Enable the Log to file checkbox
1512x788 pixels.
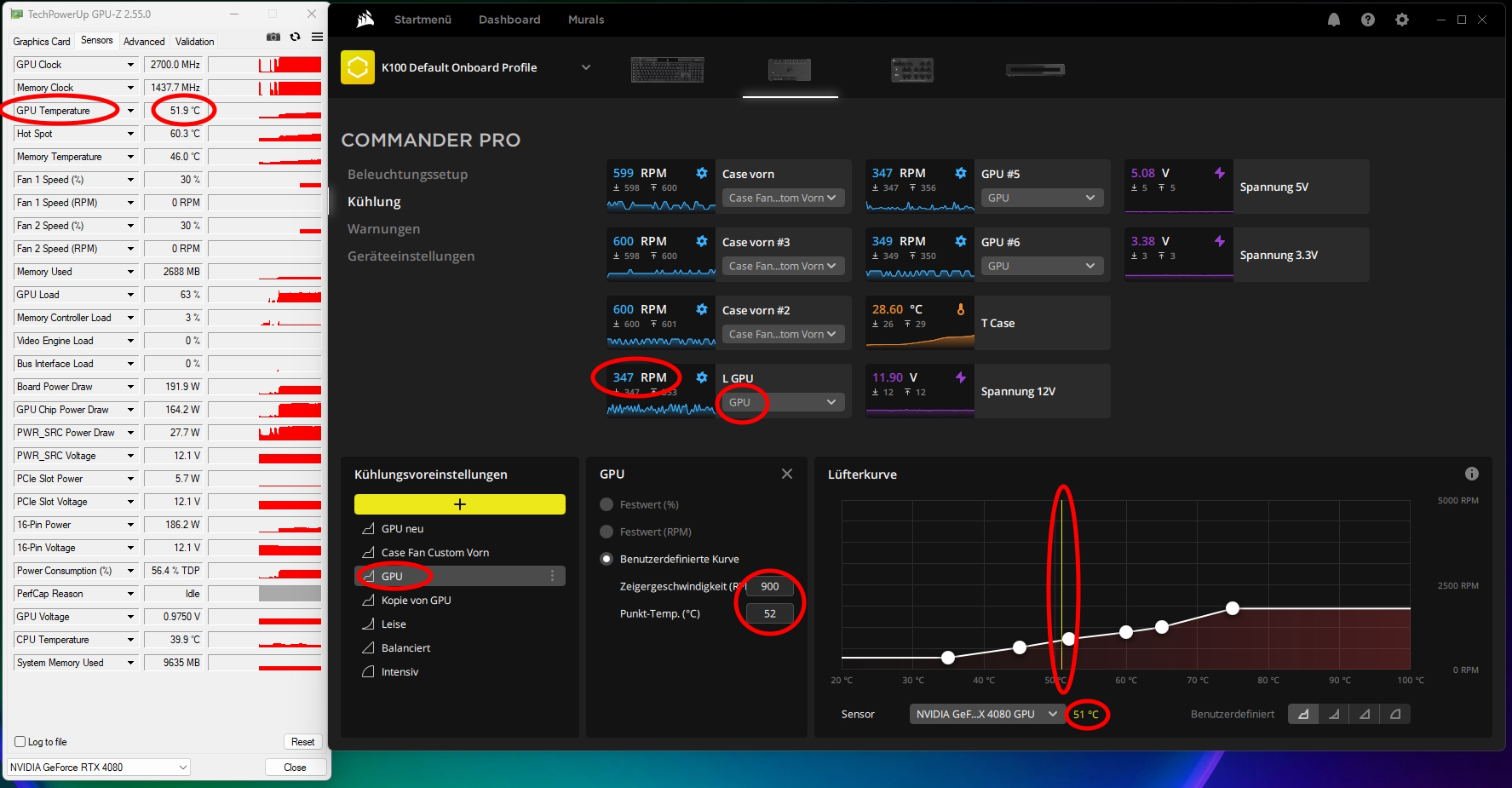tap(20, 742)
